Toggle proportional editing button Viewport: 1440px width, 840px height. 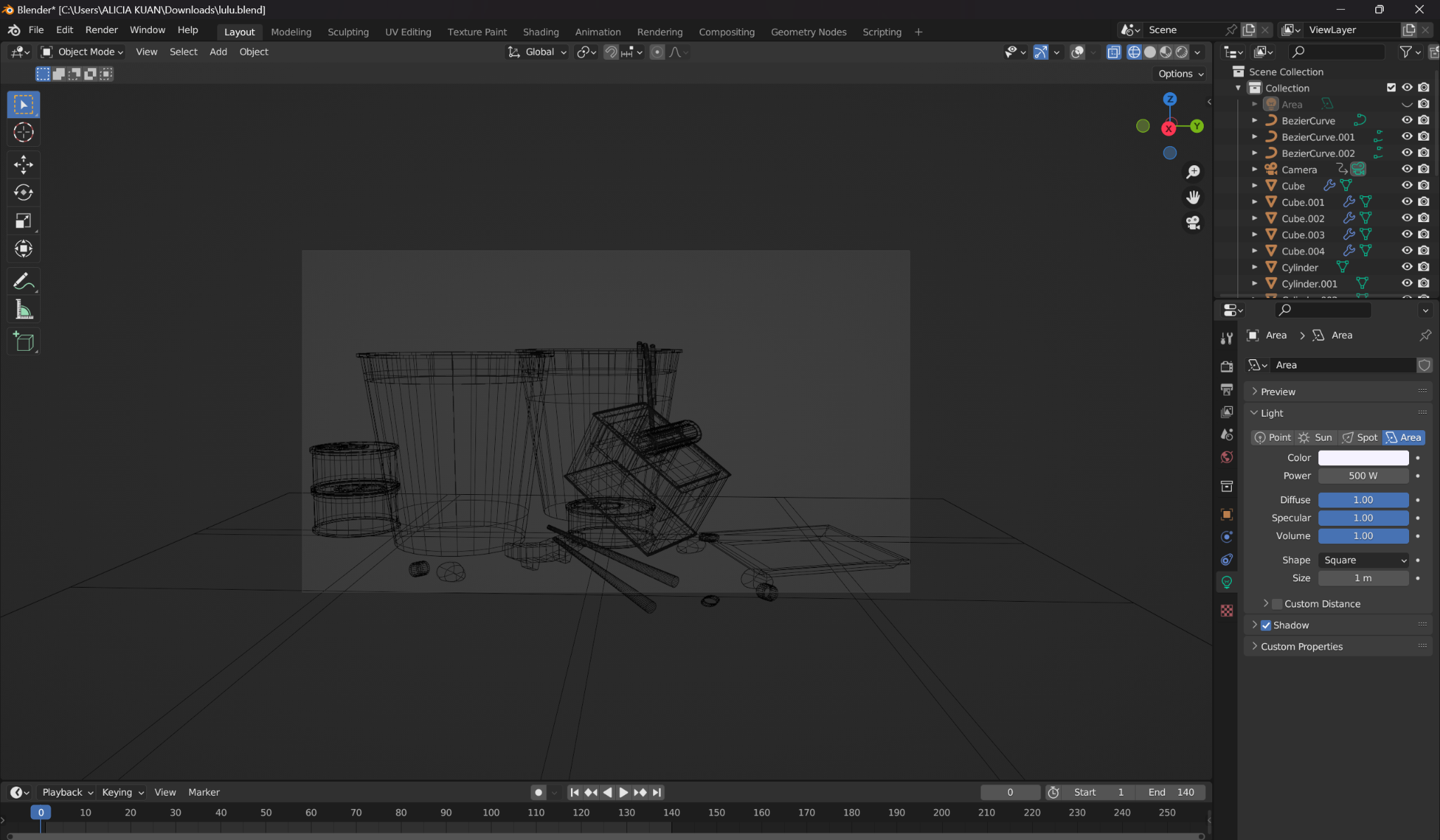point(657,52)
